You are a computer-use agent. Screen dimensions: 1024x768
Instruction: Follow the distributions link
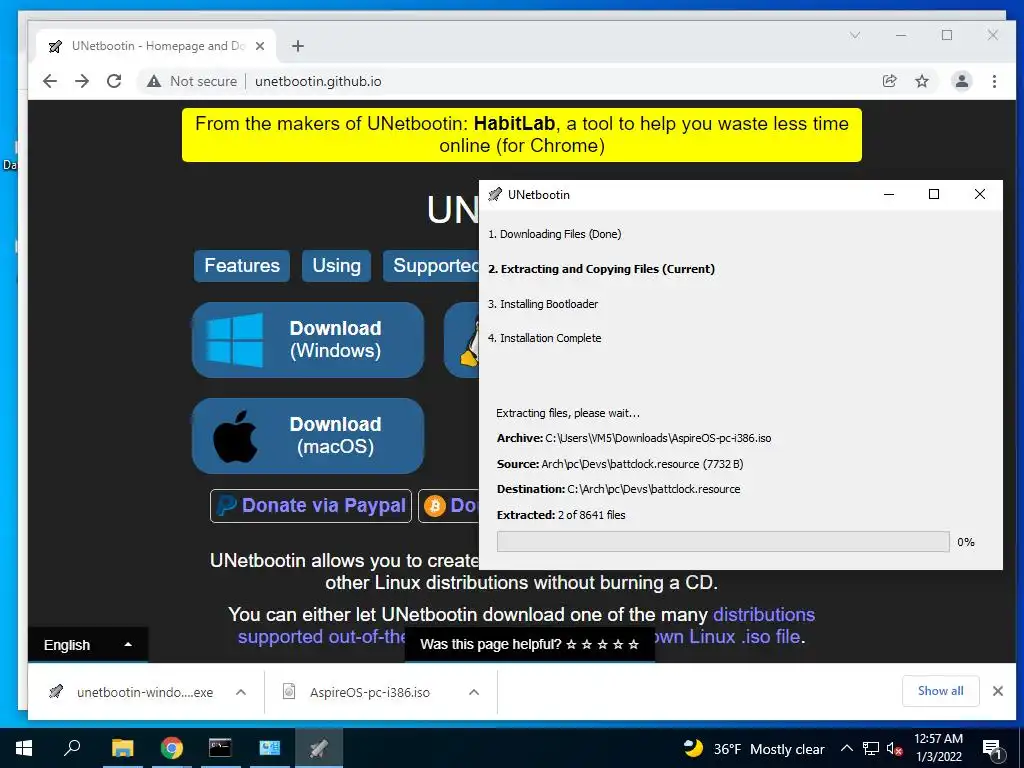[x=763, y=615]
